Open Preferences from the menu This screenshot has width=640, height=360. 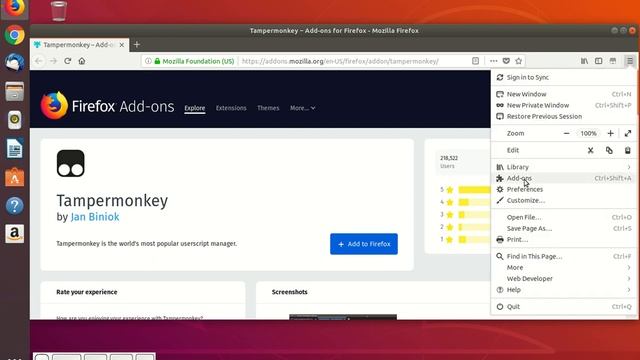click(x=564, y=189)
